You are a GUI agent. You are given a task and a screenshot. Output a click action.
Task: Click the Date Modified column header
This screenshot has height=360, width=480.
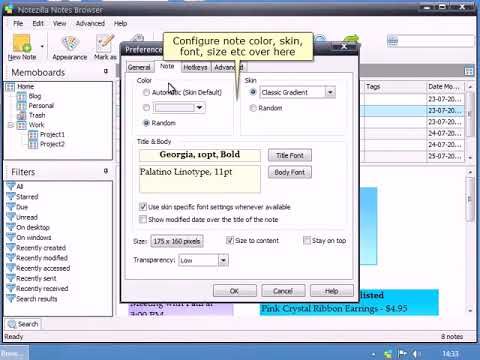point(445,87)
